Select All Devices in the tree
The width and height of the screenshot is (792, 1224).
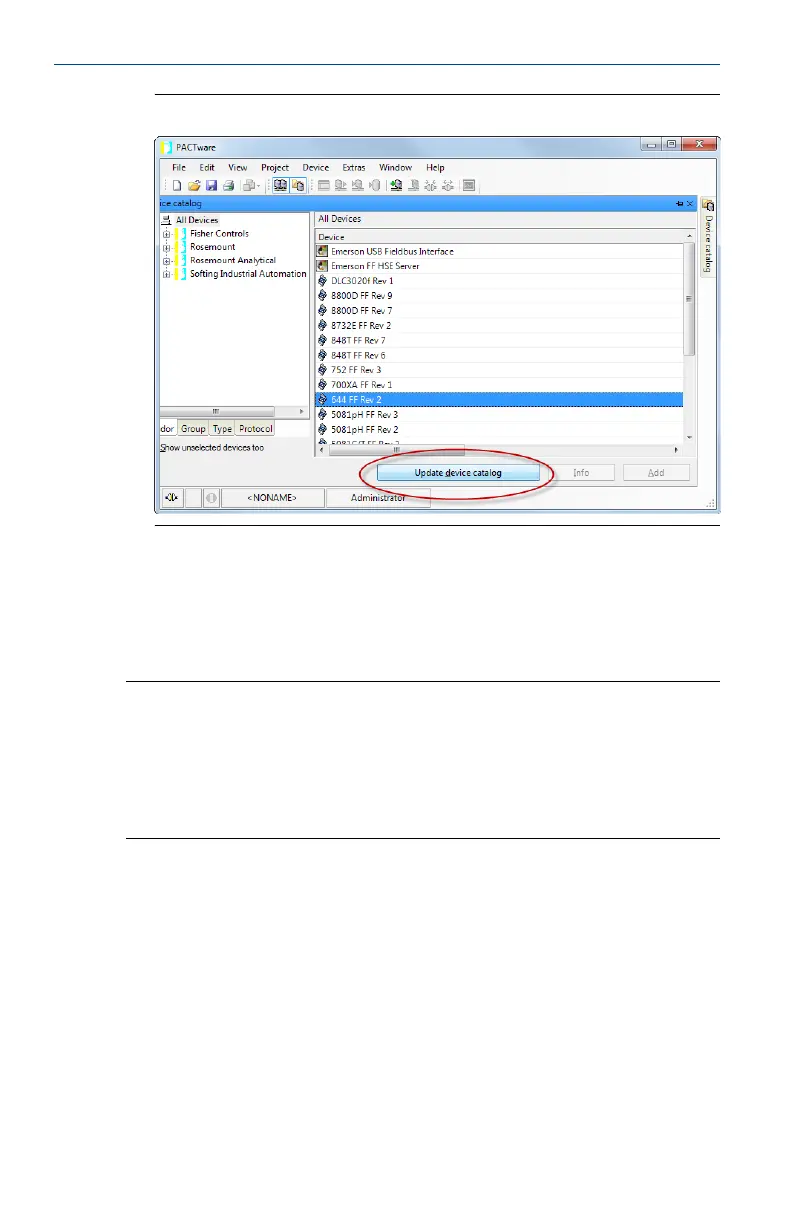point(196,220)
